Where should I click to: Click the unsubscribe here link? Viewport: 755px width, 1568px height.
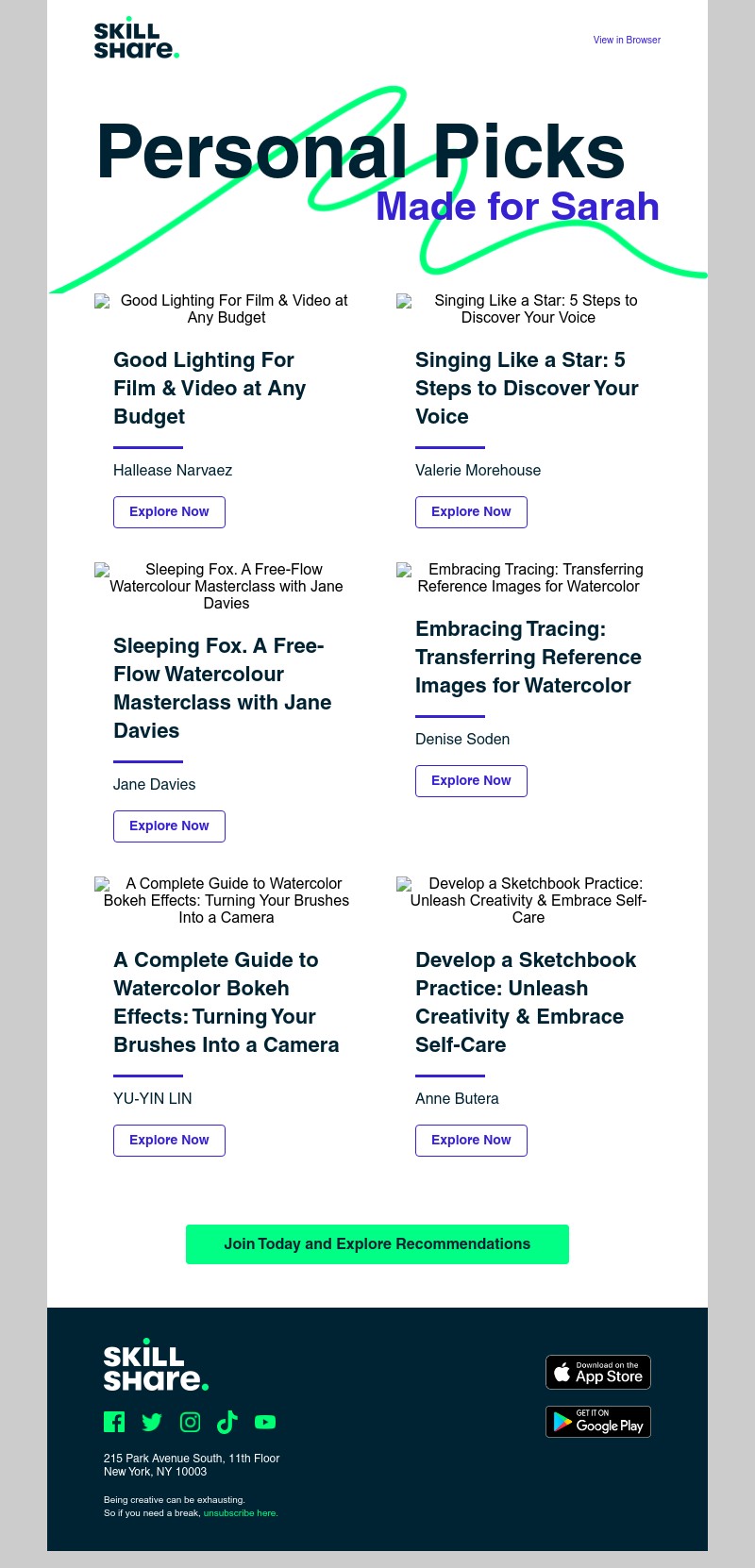[241, 1513]
